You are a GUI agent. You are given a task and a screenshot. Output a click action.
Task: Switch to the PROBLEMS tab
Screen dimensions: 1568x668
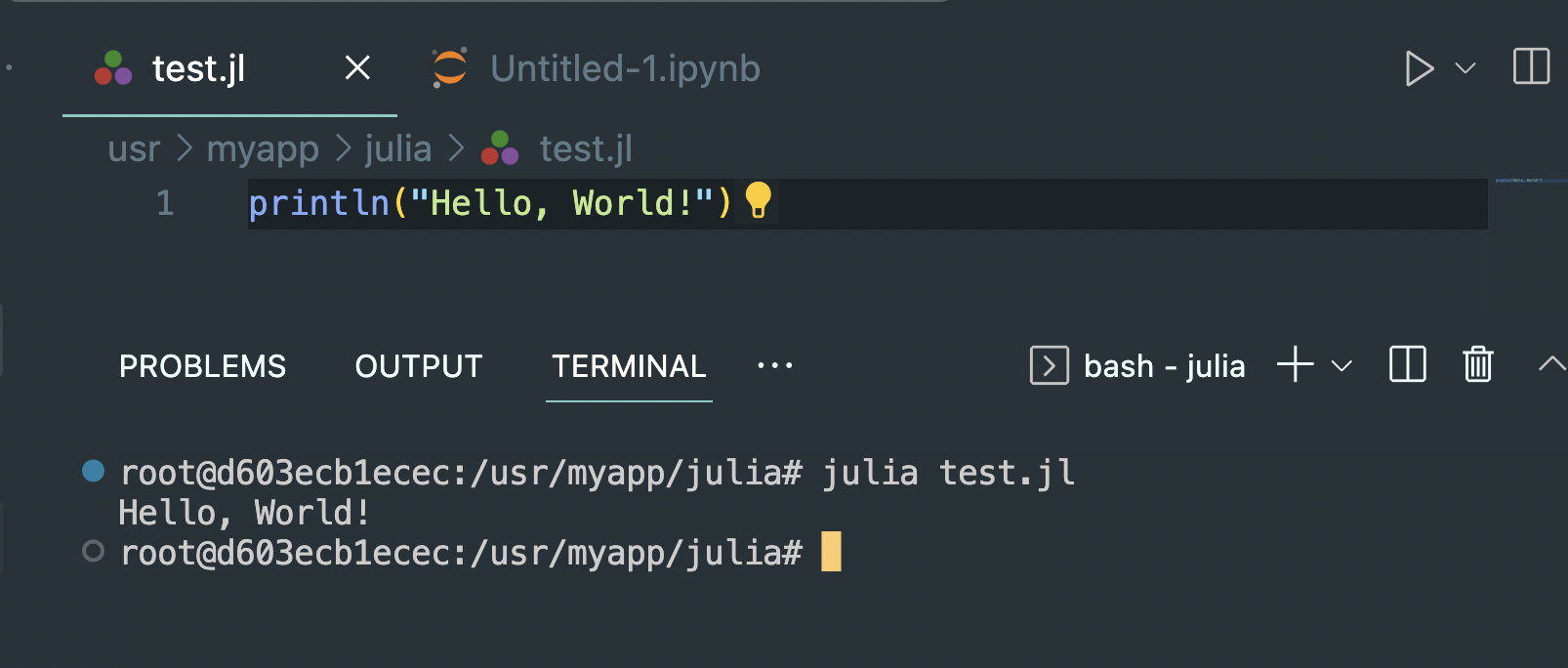coord(202,366)
